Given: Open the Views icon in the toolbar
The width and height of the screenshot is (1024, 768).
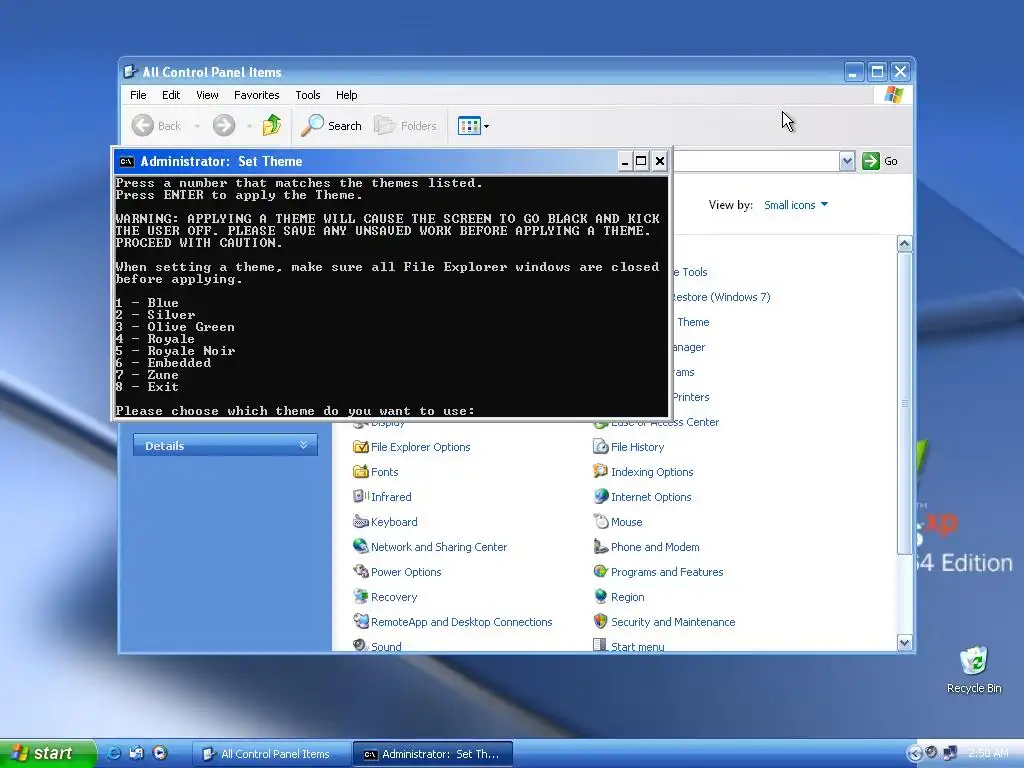Looking at the screenshot, I should [469, 125].
